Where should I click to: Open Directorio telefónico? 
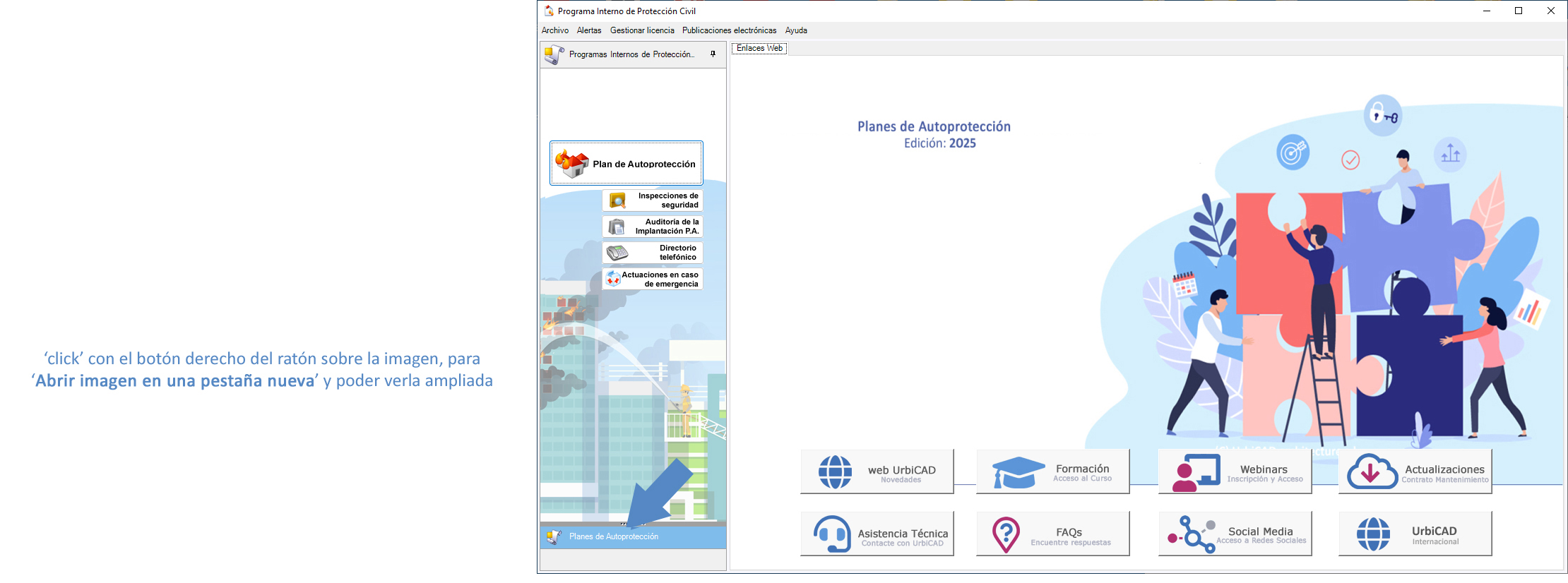pos(653,253)
